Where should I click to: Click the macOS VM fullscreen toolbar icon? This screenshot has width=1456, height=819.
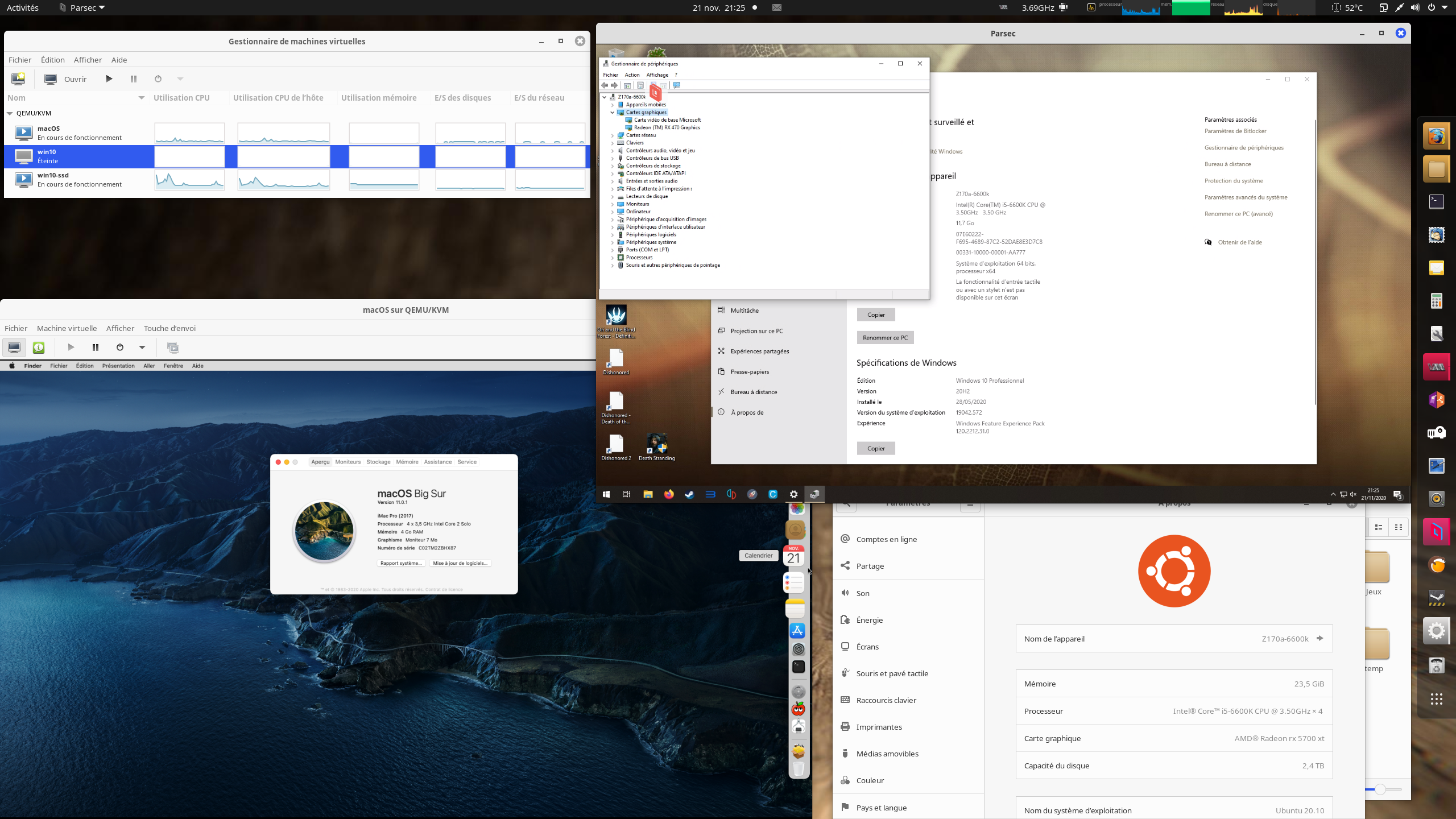click(173, 348)
